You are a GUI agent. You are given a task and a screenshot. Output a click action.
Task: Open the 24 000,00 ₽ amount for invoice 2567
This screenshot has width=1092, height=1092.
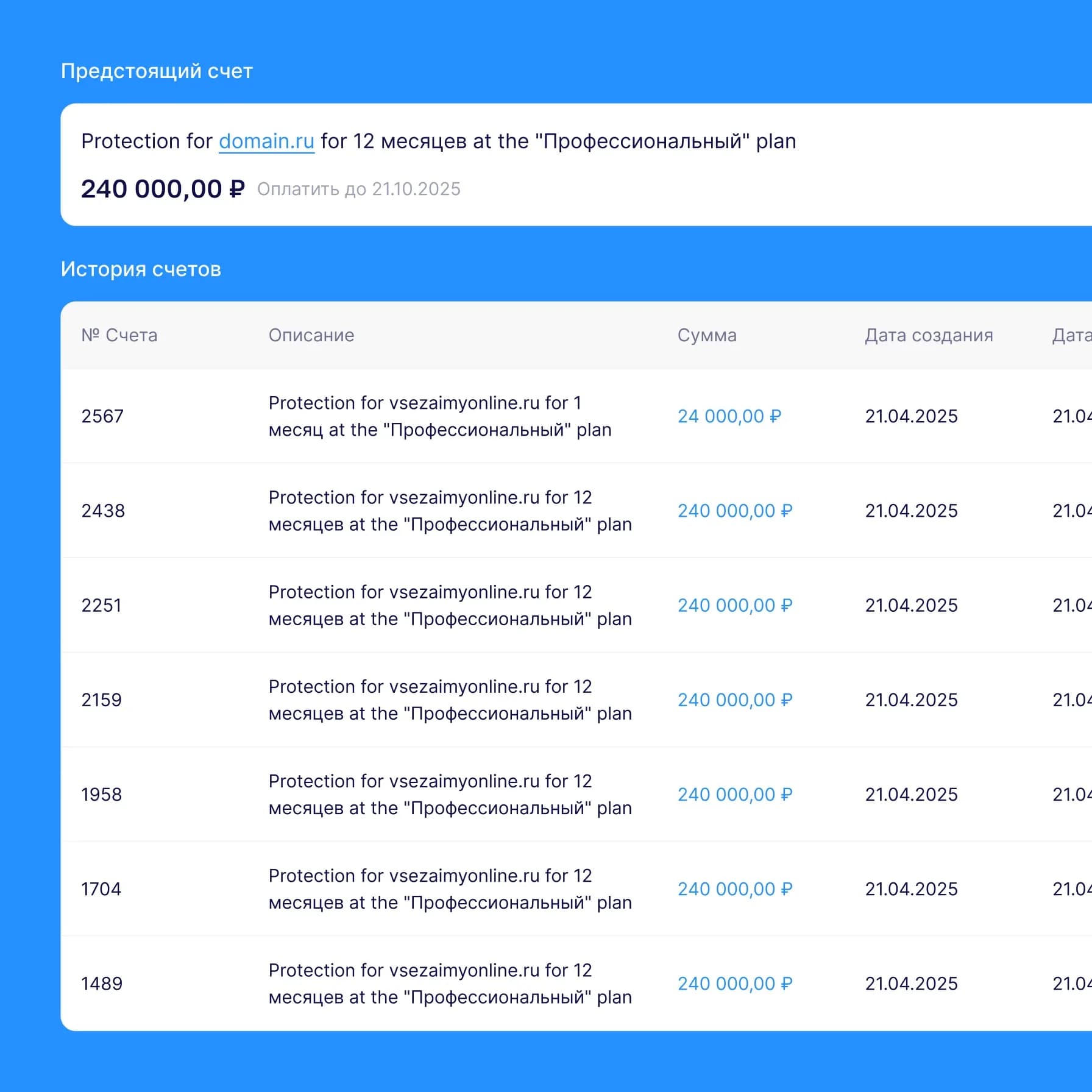729,416
